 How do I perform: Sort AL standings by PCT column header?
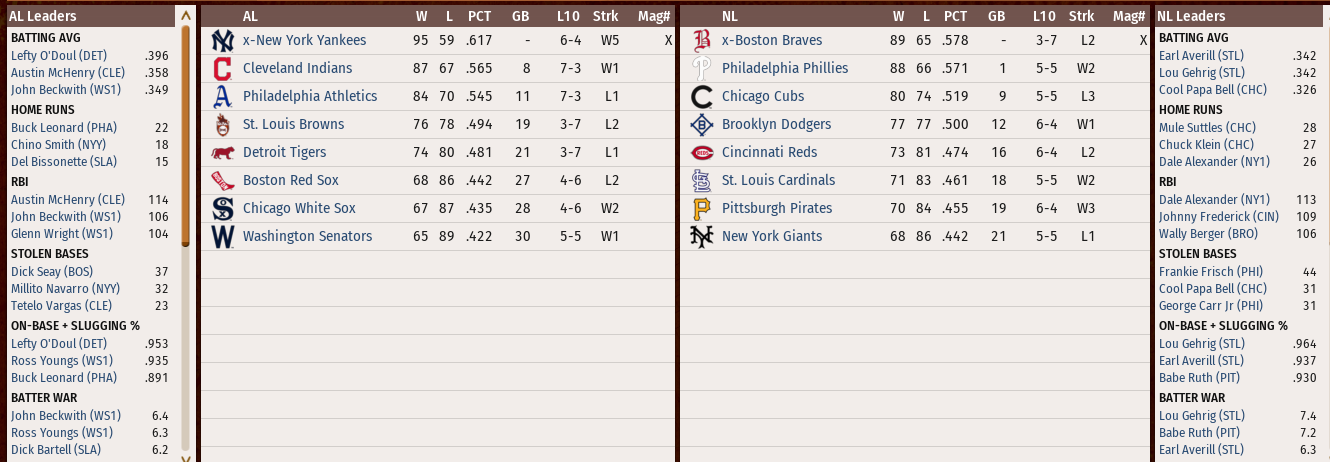[x=479, y=16]
